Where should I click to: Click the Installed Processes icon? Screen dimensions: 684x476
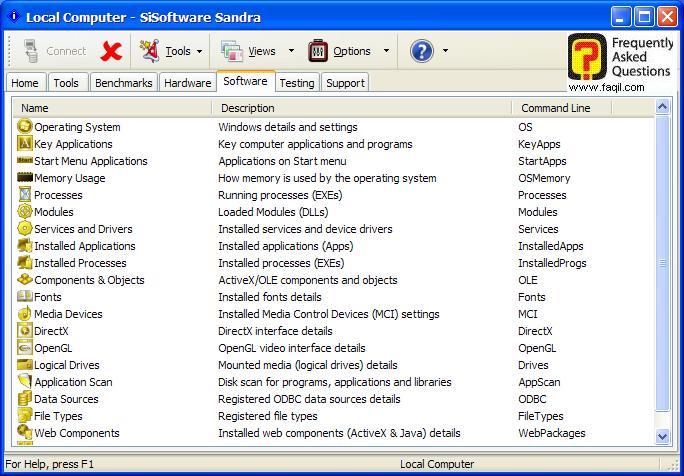(x=25, y=263)
